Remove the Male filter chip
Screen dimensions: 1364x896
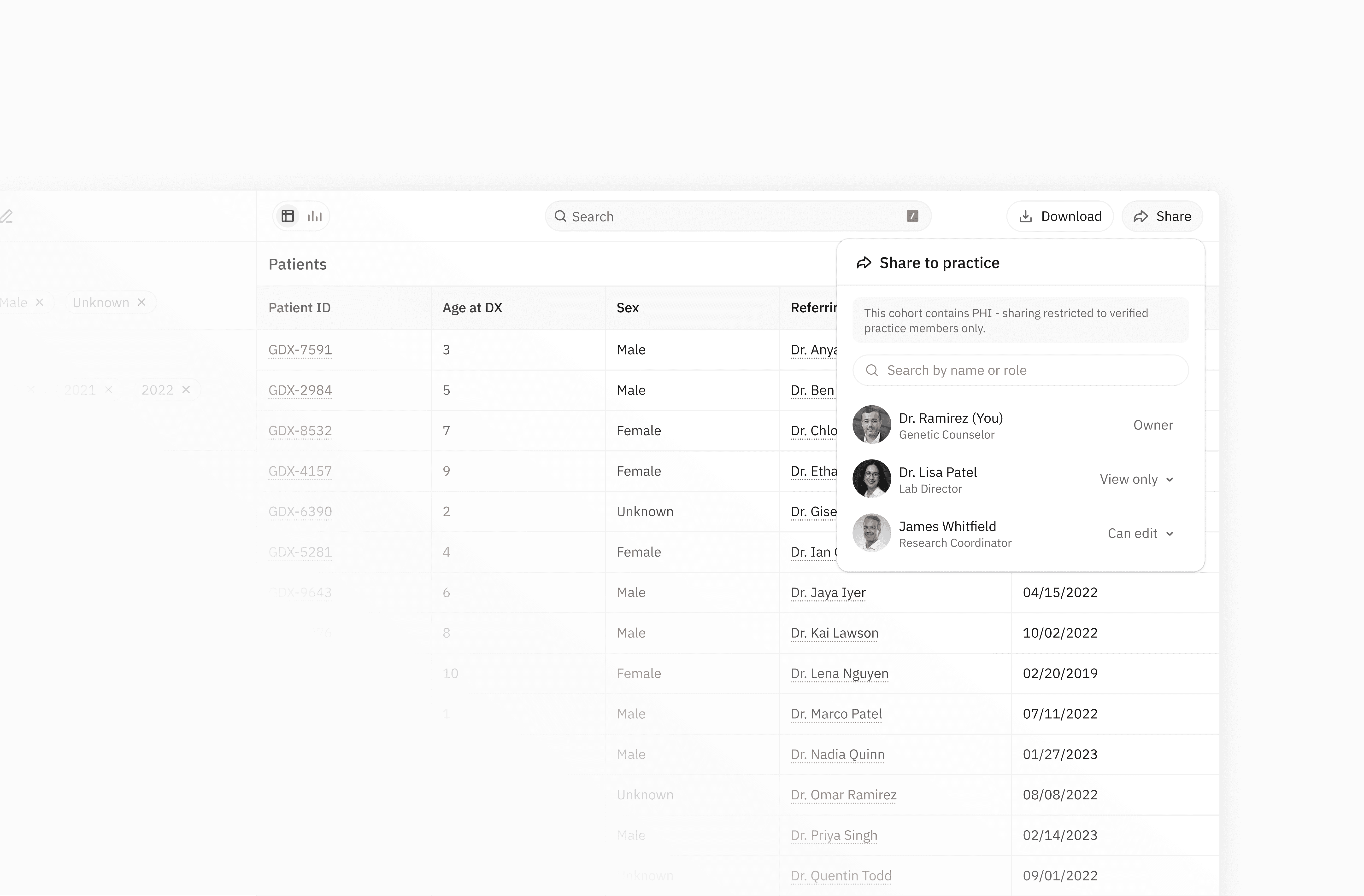coord(40,302)
